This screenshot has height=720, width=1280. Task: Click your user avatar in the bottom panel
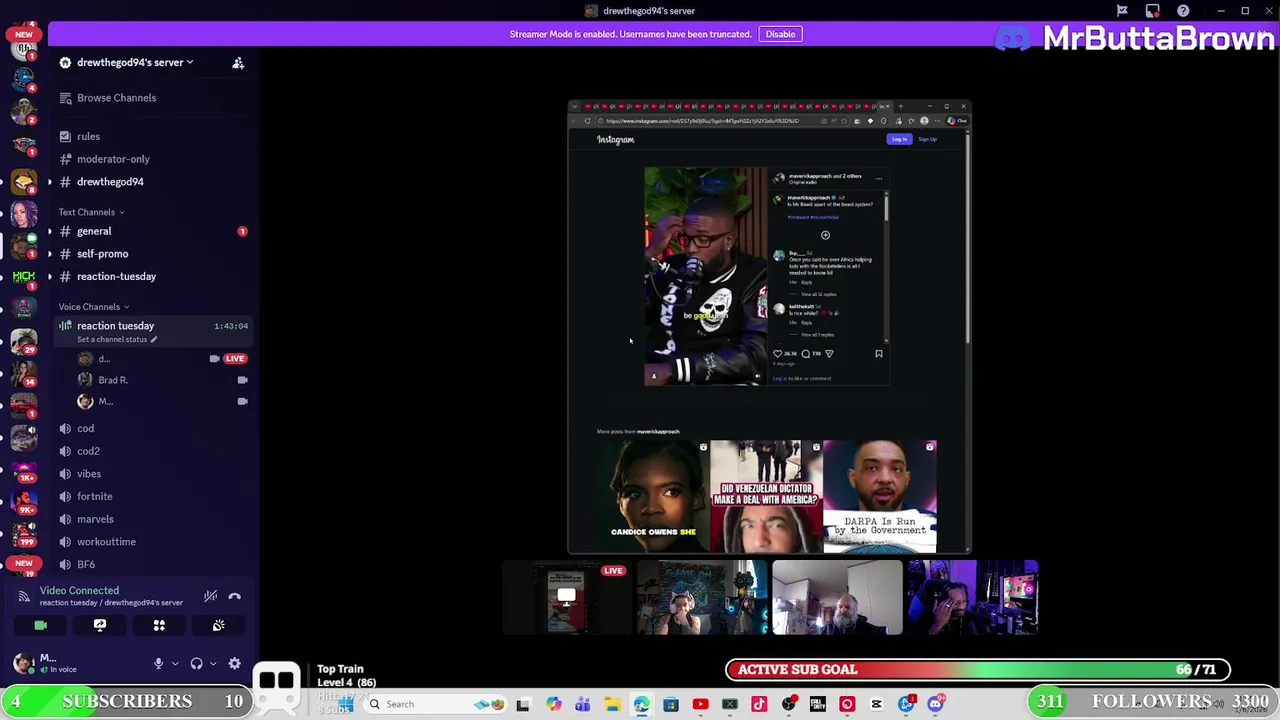coord(22,663)
